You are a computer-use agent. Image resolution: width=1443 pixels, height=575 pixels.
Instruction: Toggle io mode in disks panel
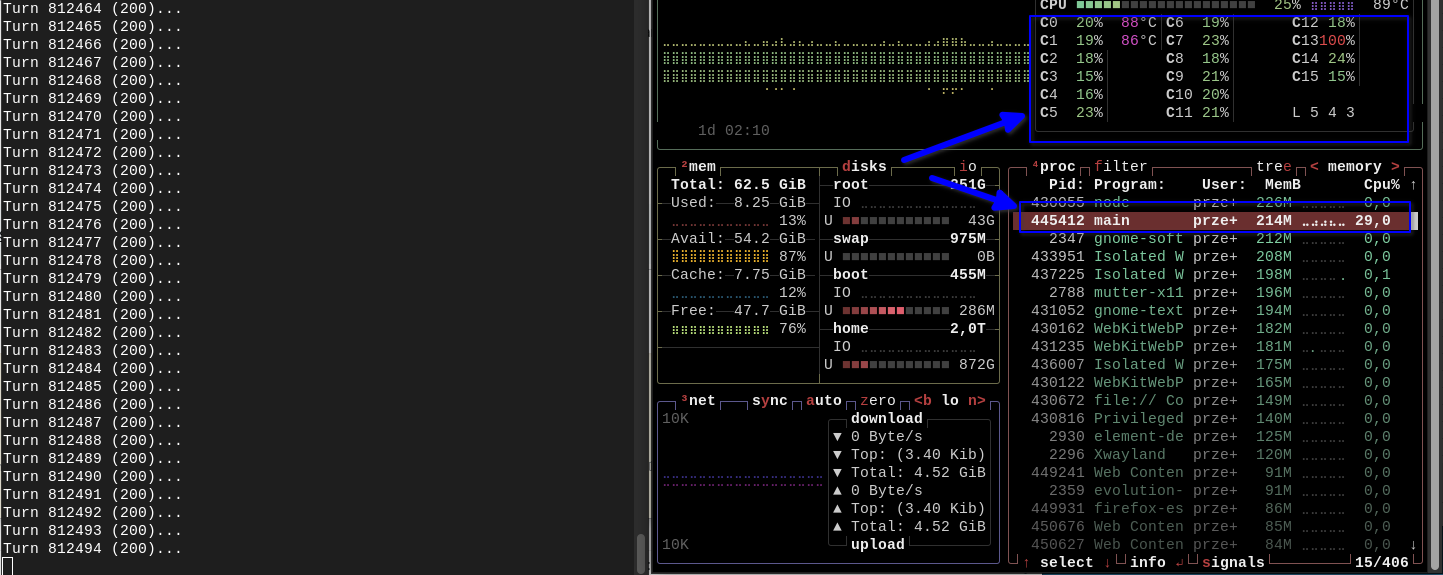click(968, 167)
